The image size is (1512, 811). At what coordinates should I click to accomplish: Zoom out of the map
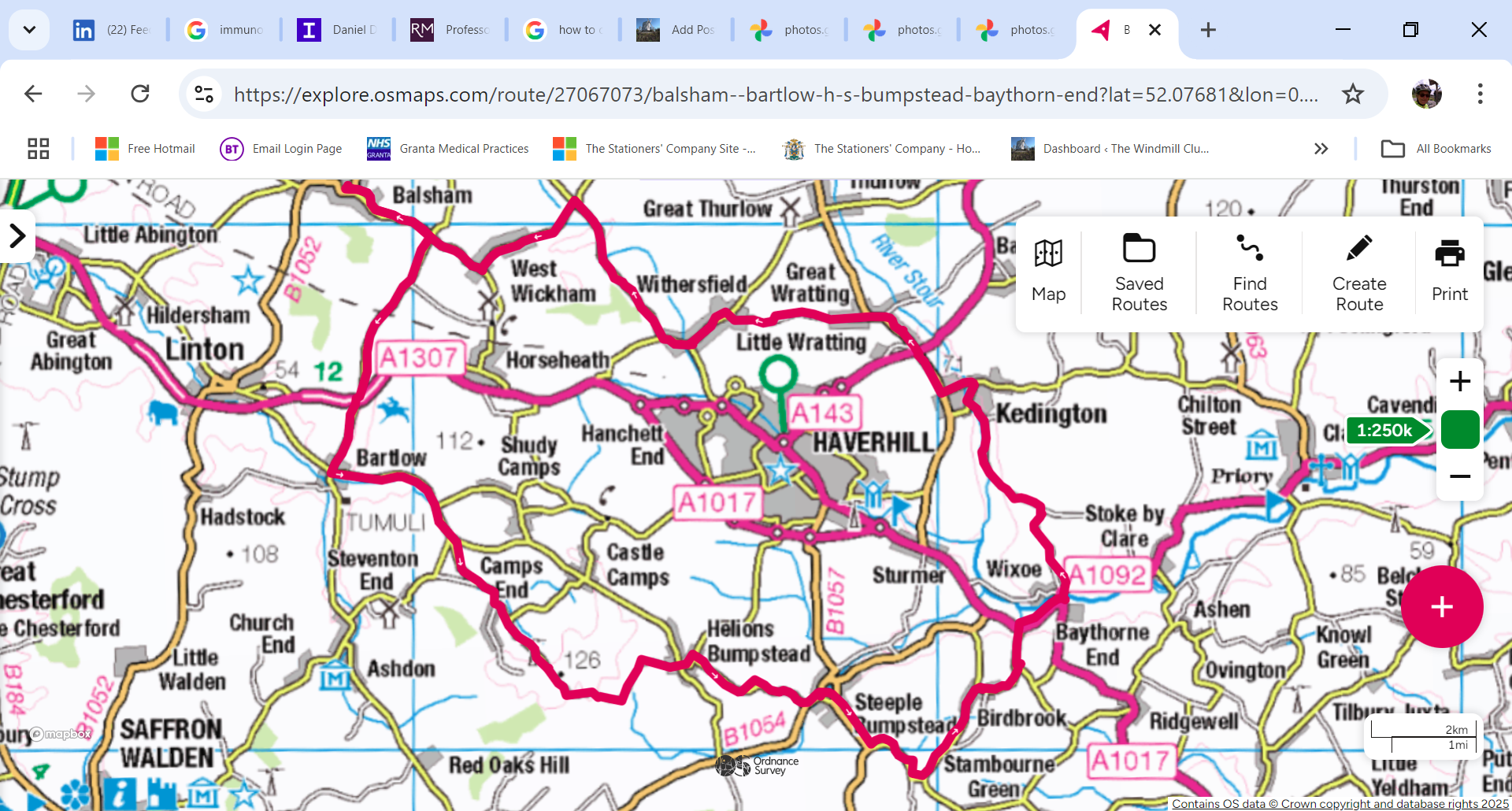[1459, 476]
